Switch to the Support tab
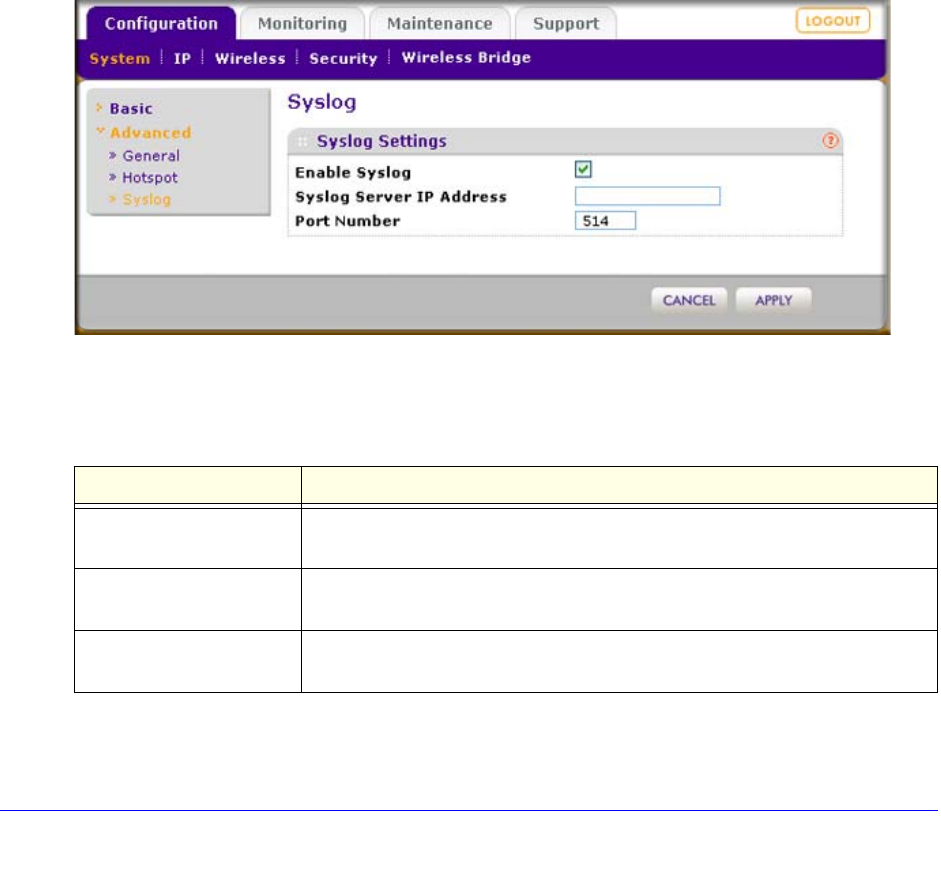 pos(566,24)
